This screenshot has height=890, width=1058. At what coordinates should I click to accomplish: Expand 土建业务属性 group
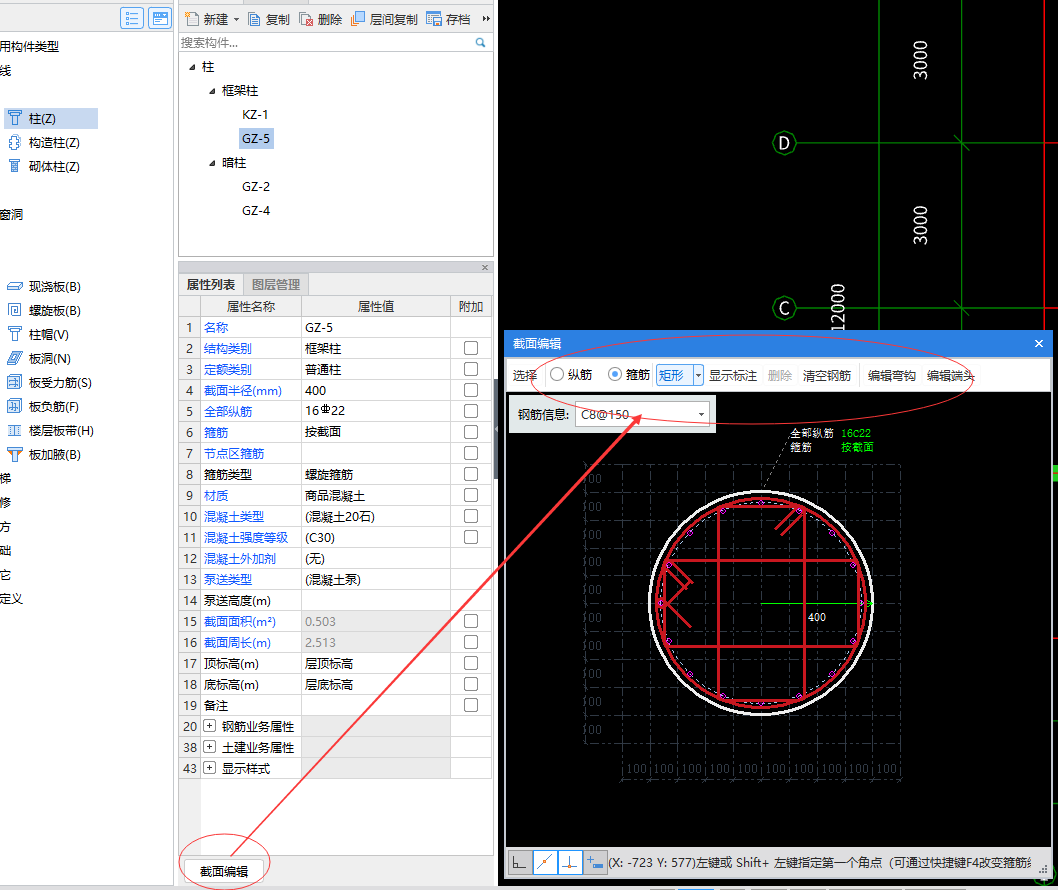[210, 747]
